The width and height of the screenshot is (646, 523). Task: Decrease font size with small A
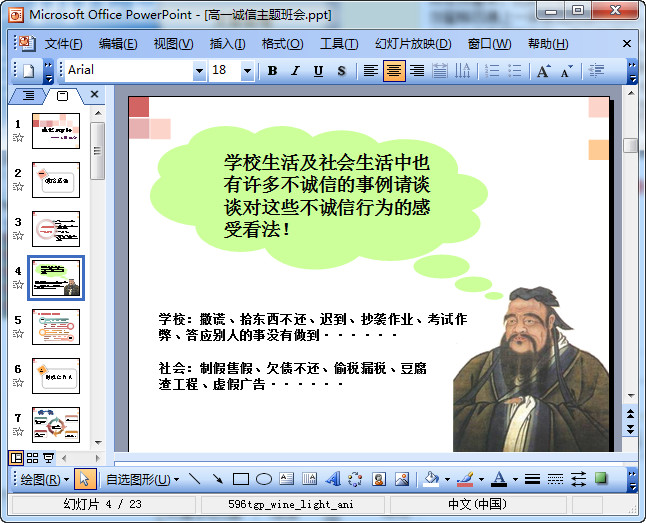[566, 71]
